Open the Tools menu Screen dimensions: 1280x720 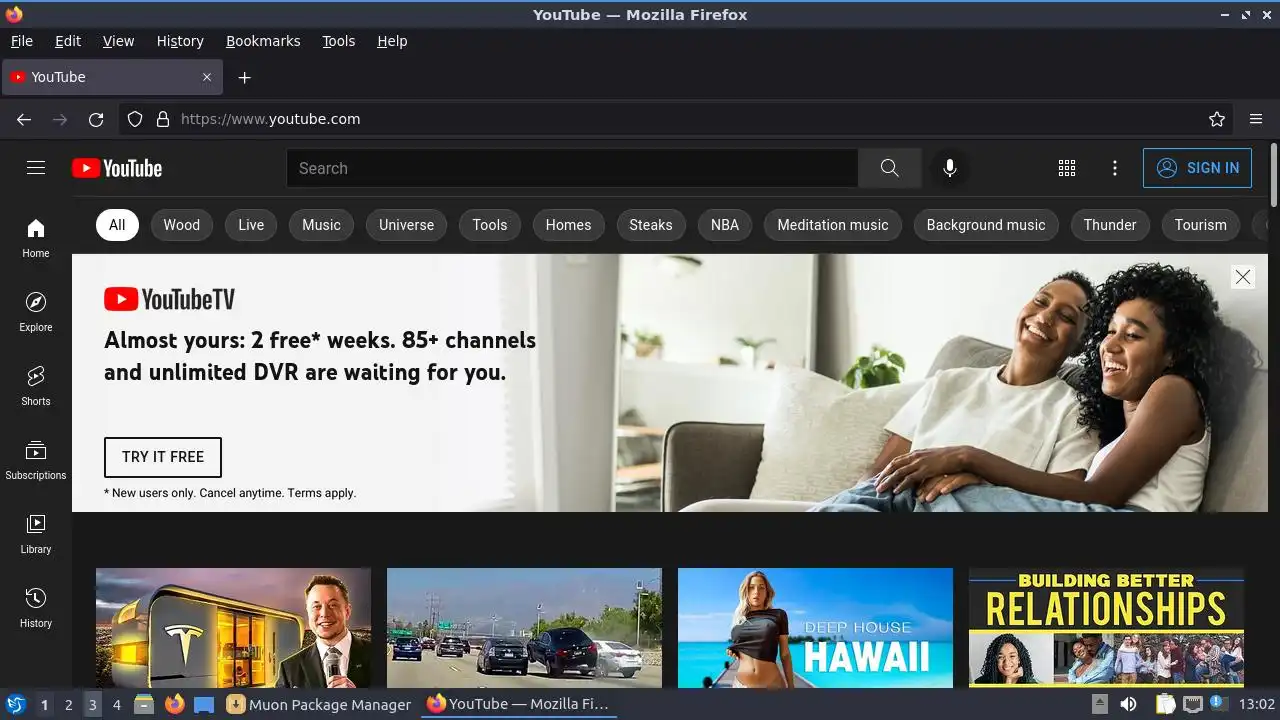click(339, 41)
